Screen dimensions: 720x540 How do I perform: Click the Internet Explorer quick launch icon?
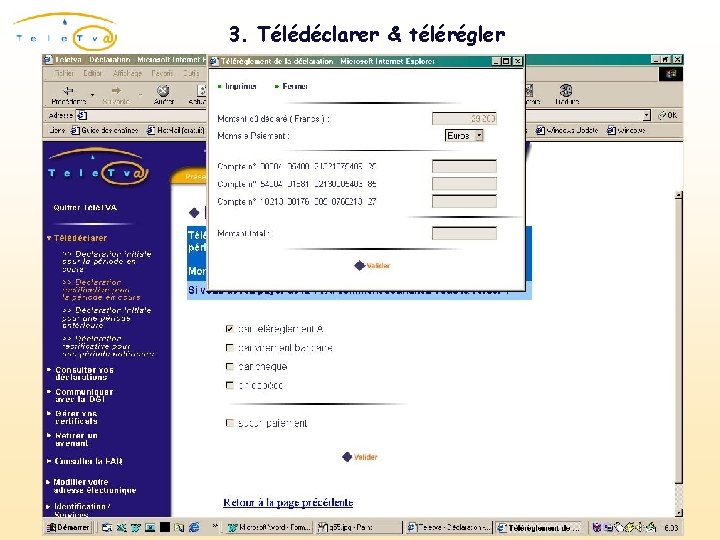click(x=194, y=528)
